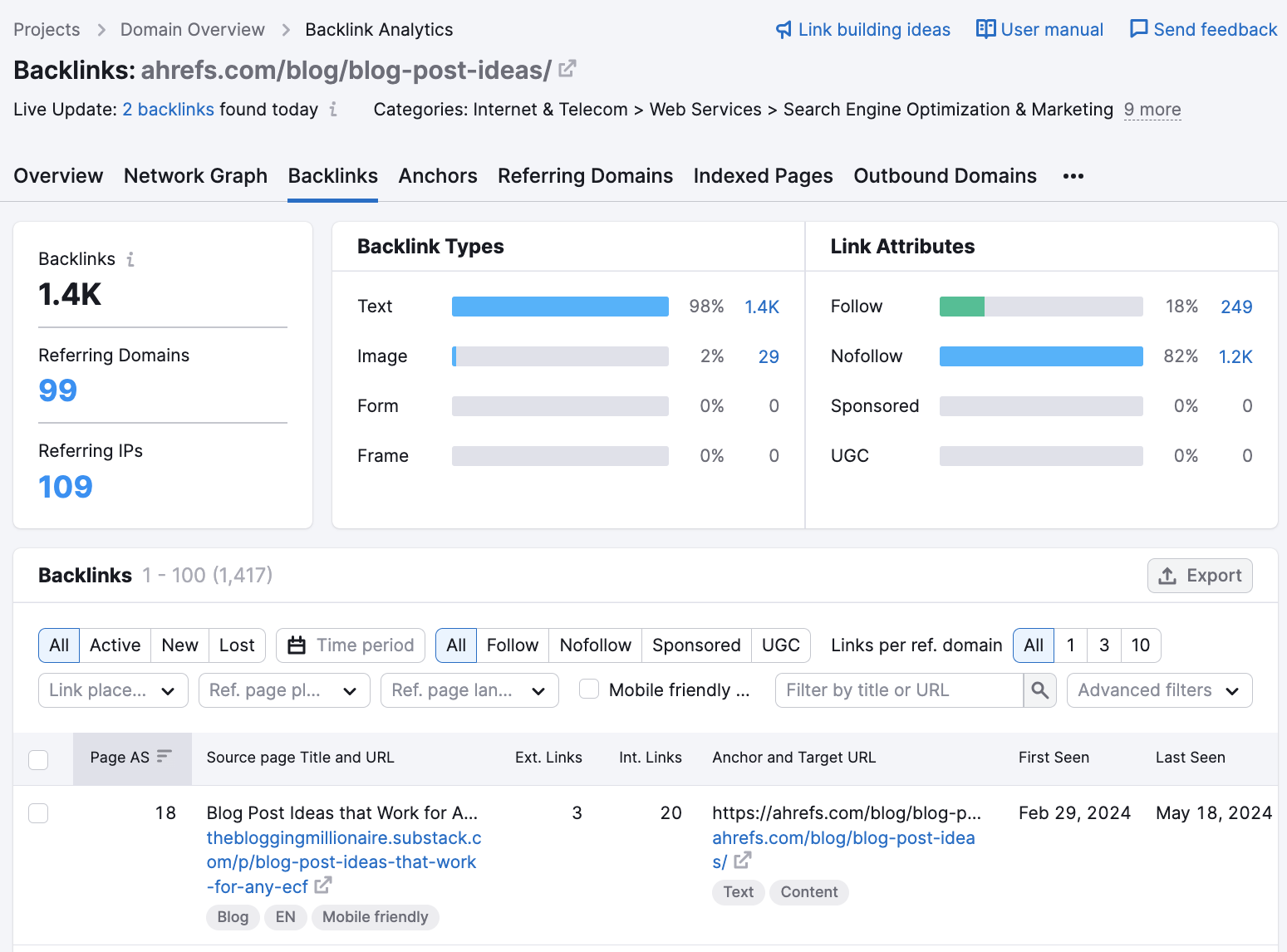Switch to the Referring Domains tab
The height and width of the screenshot is (952, 1287).
pyautogui.click(x=585, y=176)
